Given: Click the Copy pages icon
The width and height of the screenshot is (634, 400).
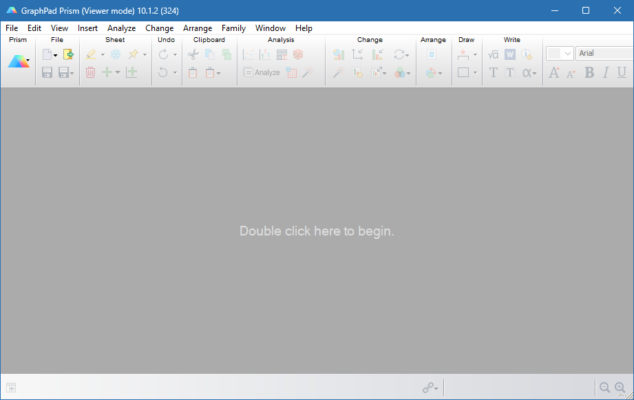Looking at the screenshot, I should coord(209,54).
